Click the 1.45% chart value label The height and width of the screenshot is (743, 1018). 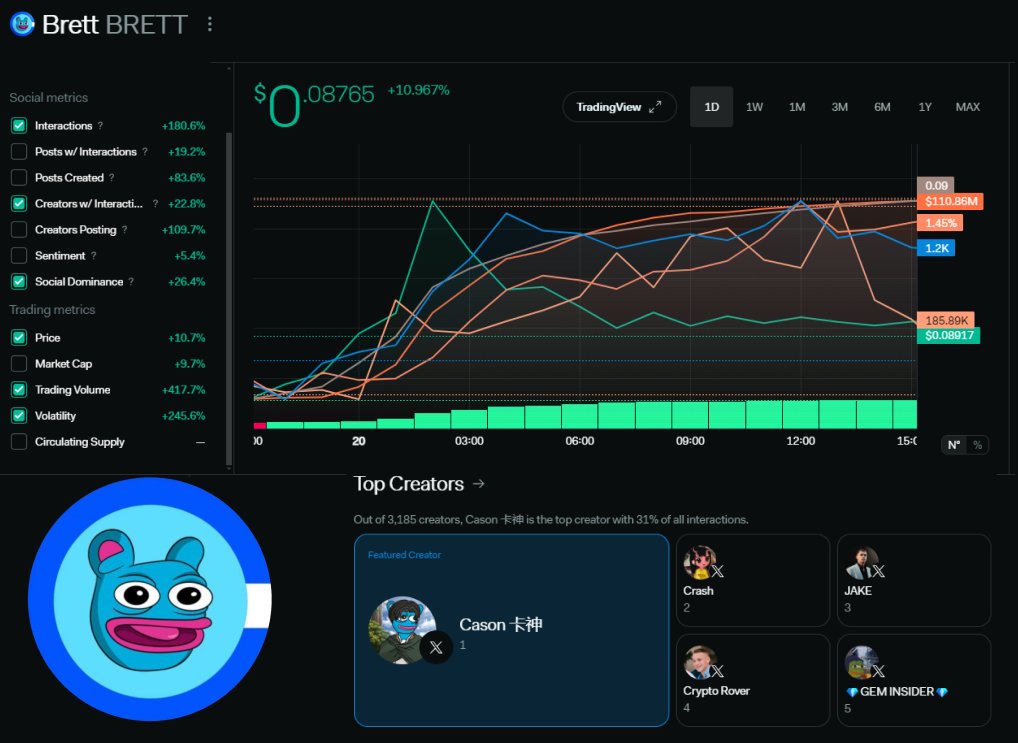940,223
